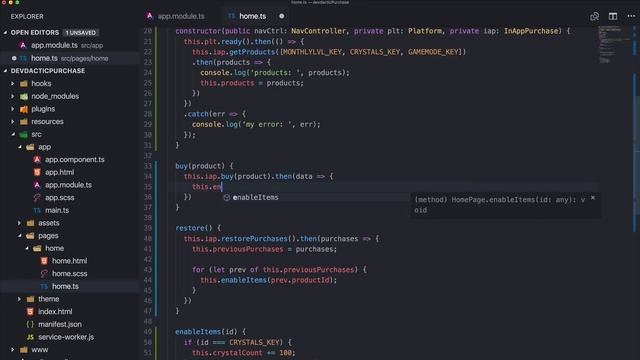640x360 pixels.
Task: Click the Angular icon beside app.component.ts
Action: tap(37, 160)
